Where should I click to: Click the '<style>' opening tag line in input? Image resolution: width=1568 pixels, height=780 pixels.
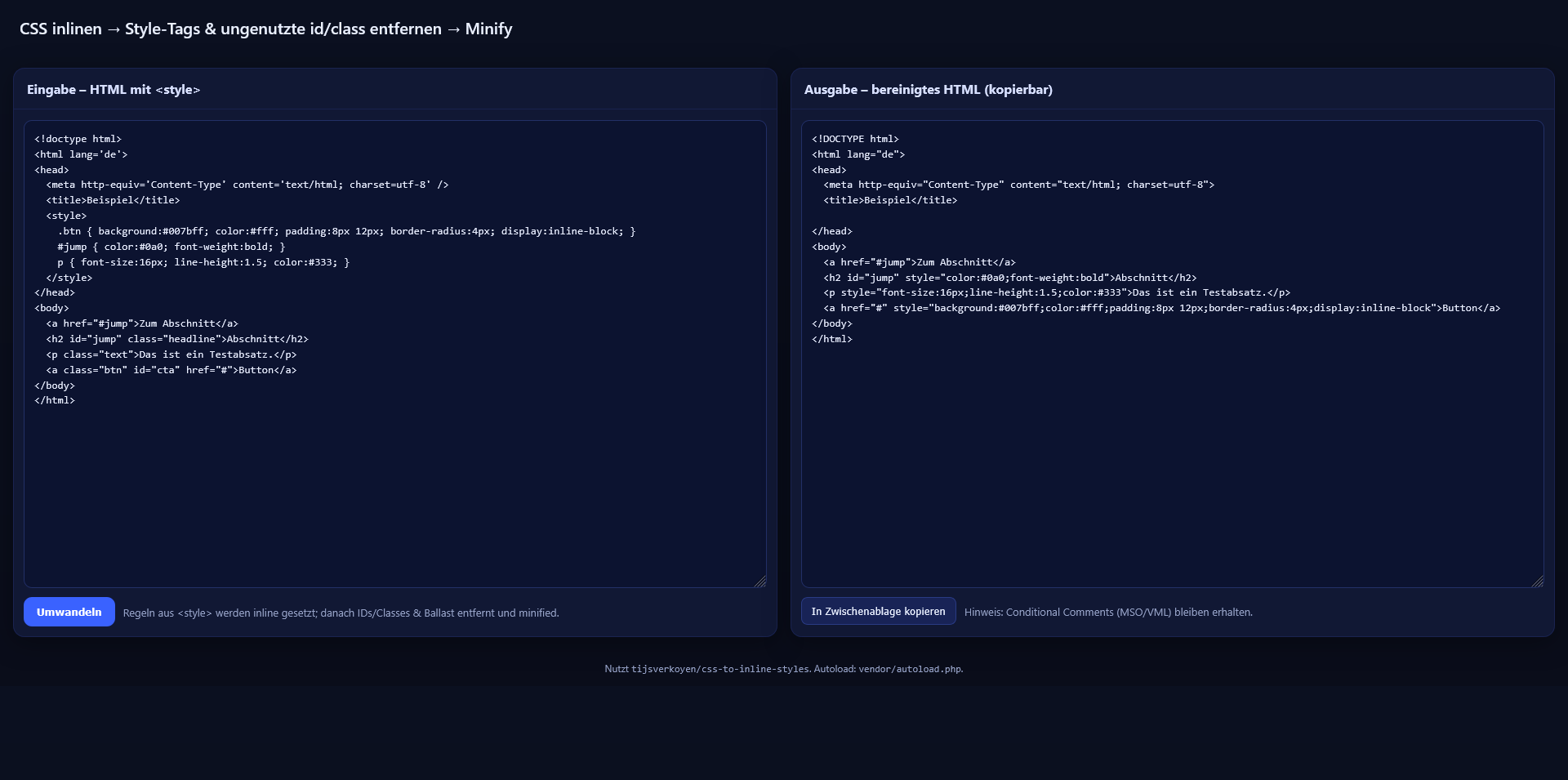point(66,216)
